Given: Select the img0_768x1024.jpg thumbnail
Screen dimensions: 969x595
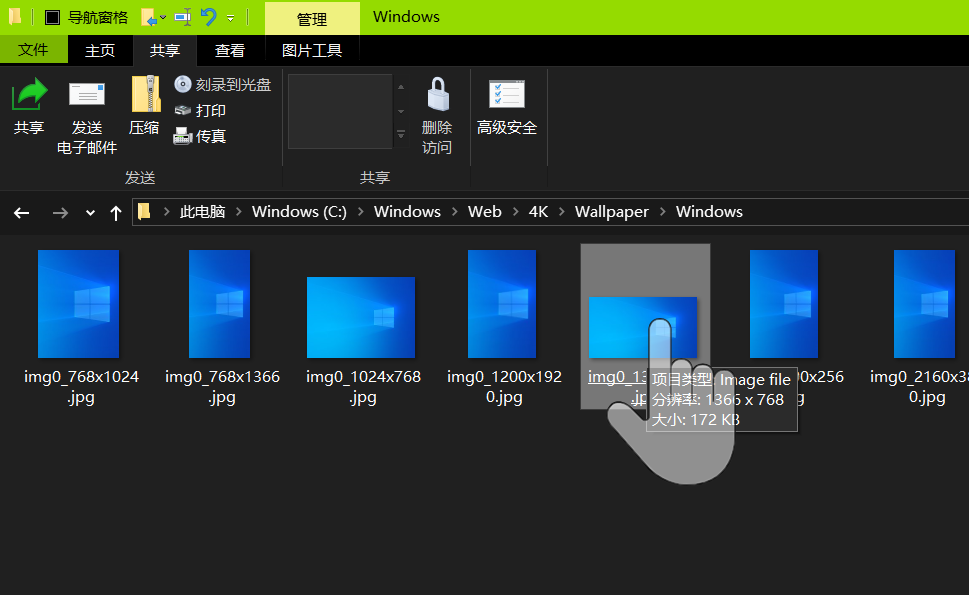Looking at the screenshot, I should tap(78, 304).
